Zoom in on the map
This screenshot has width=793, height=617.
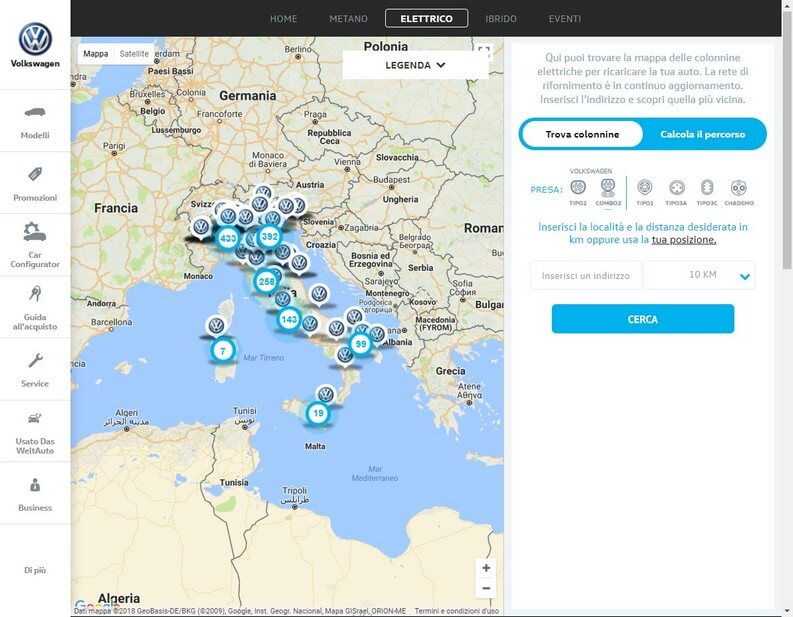[x=486, y=568]
